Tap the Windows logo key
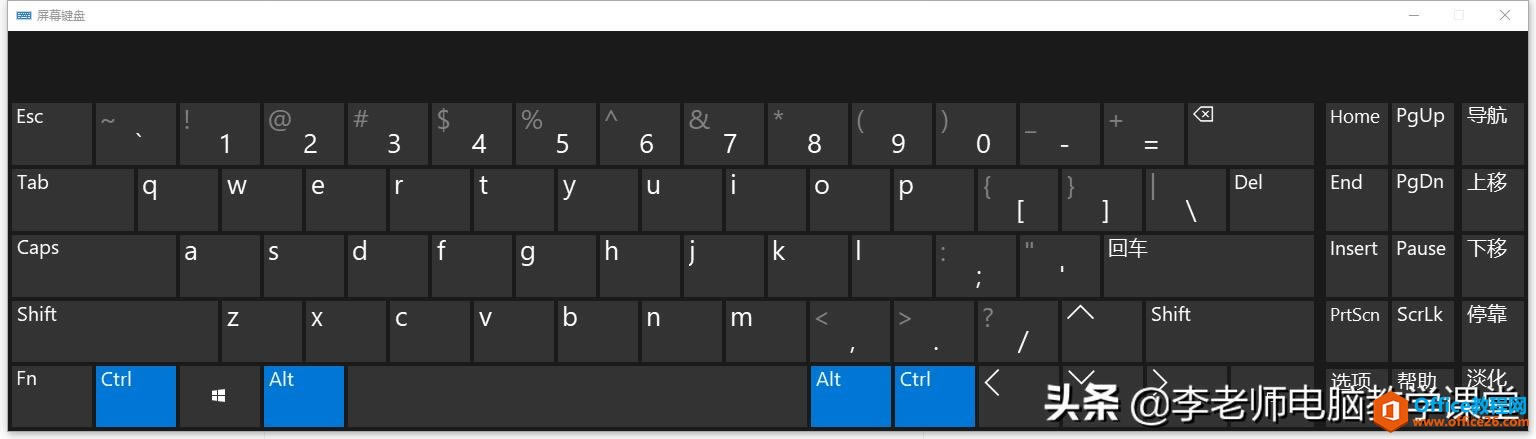 click(x=219, y=396)
